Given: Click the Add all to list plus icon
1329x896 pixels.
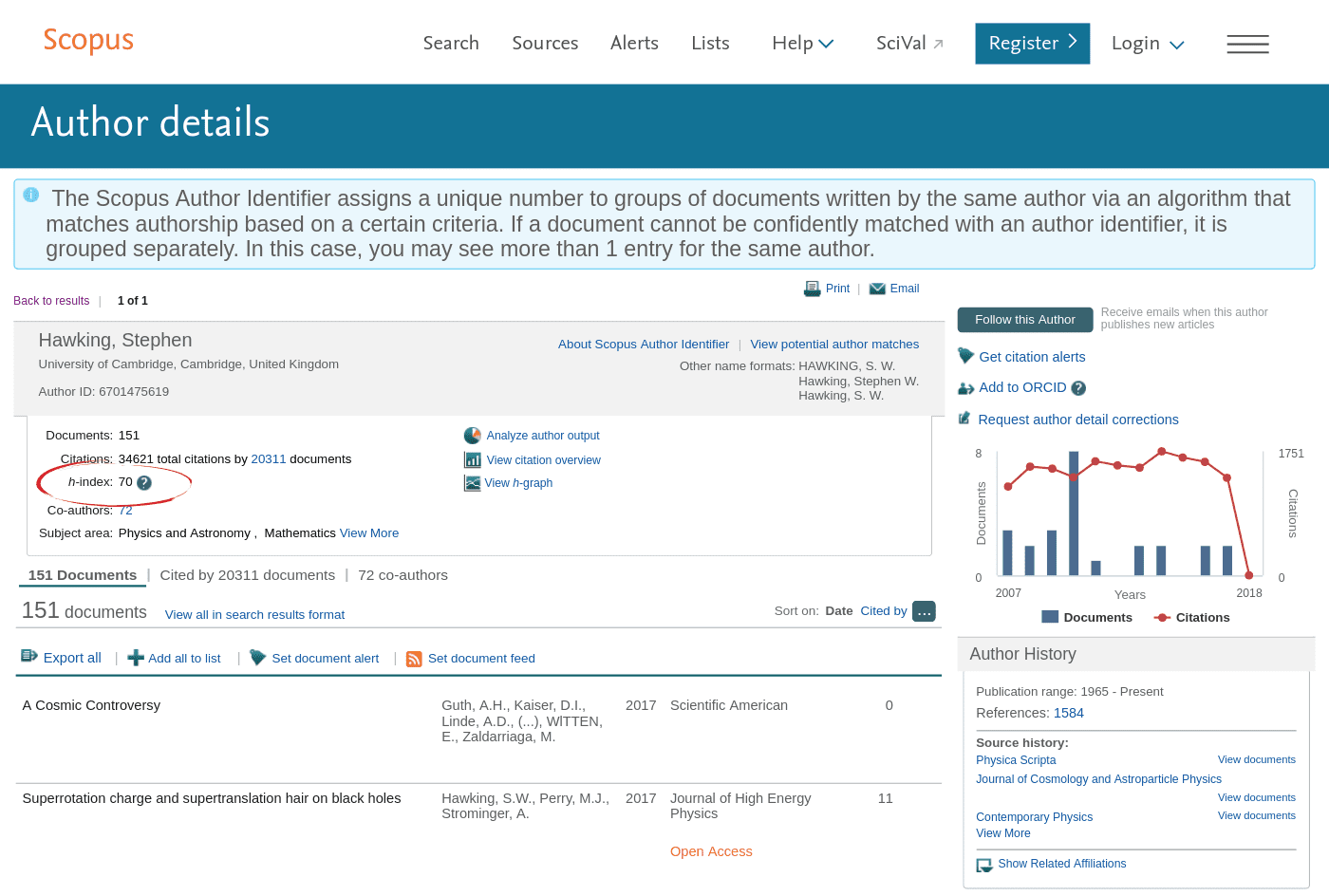Looking at the screenshot, I should (x=134, y=657).
